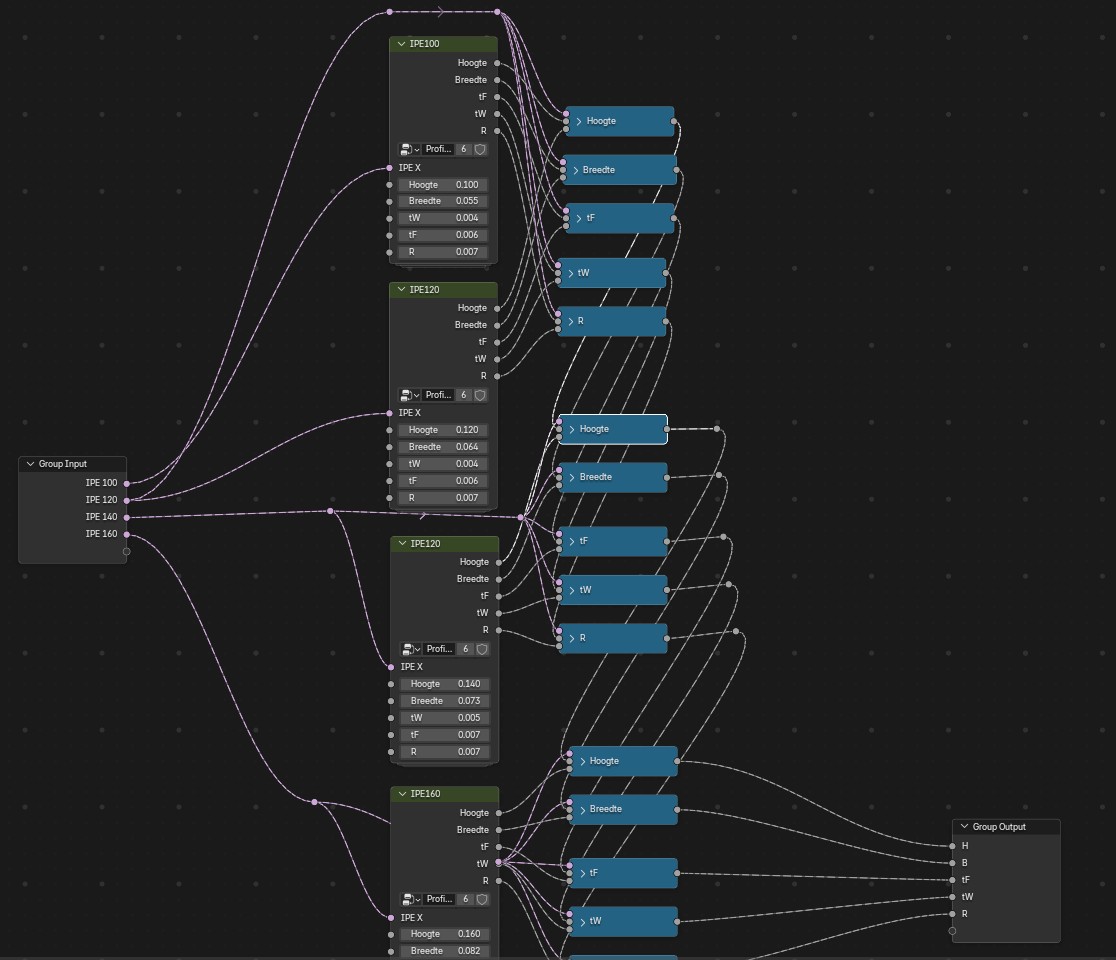1116x960 pixels.
Task: Collapse the IPE120 node containing Breedte 0.073
Action: (x=402, y=544)
